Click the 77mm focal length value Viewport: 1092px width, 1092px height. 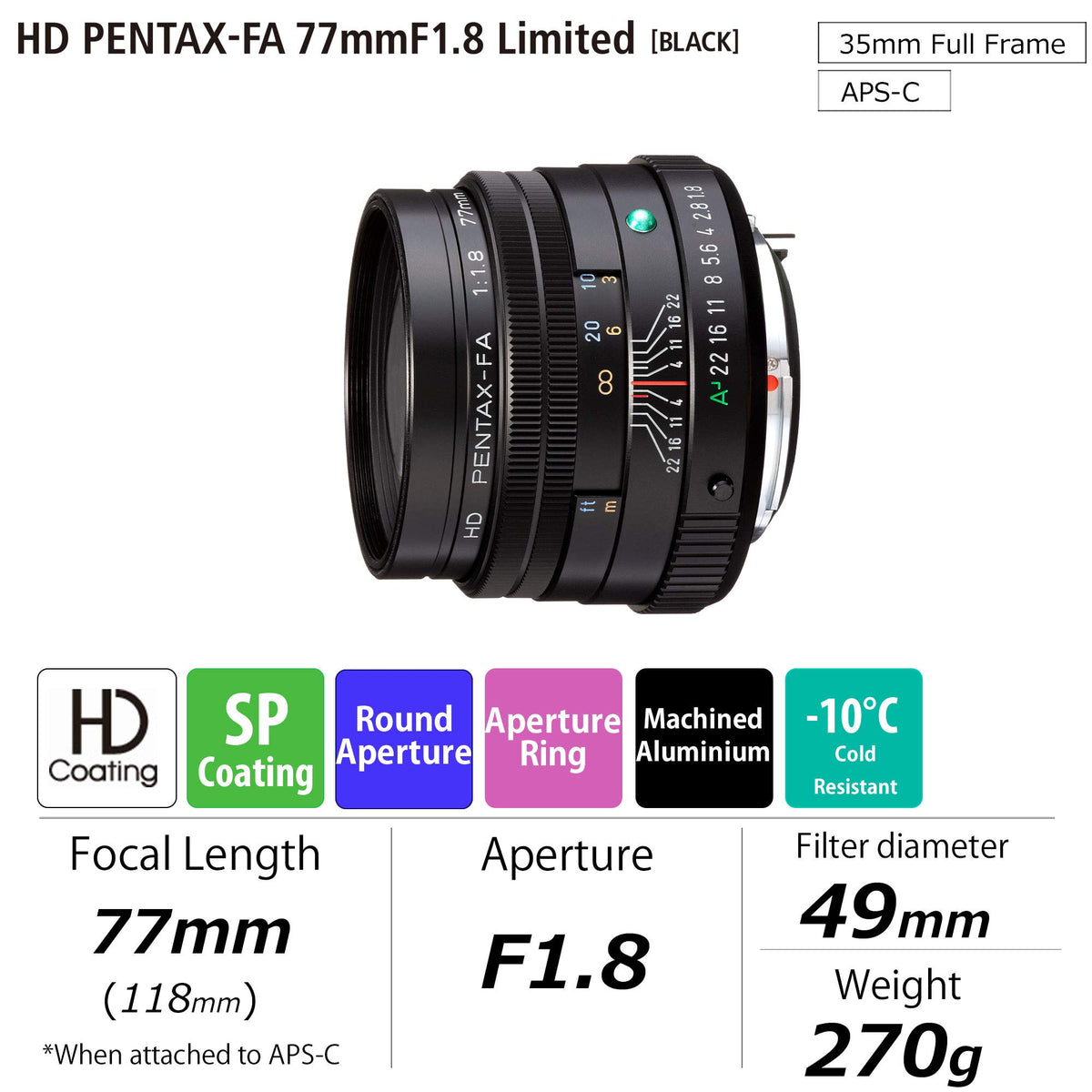pyautogui.click(x=192, y=932)
